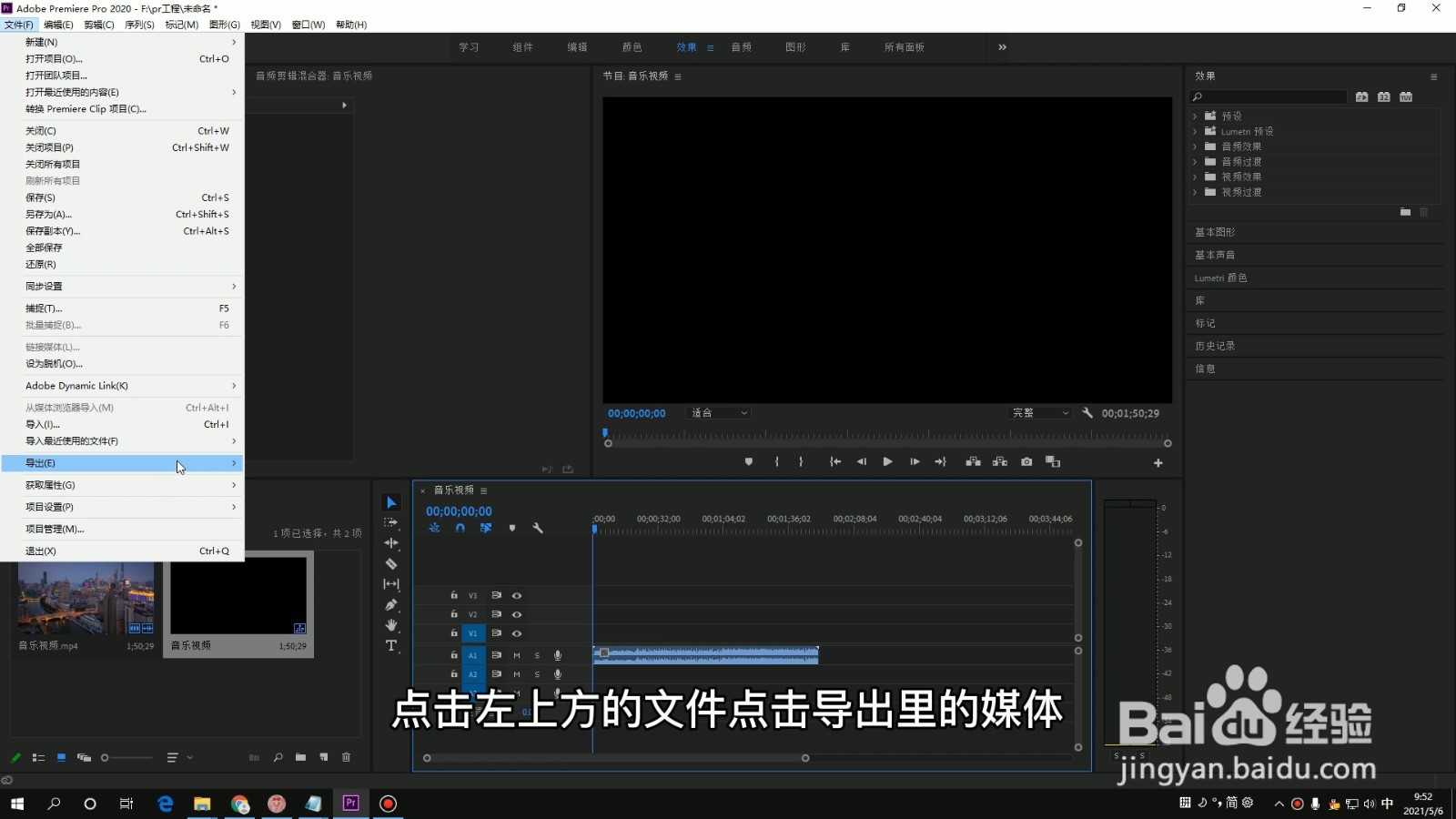Screen dimensions: 1456x819
Task: Enable voice-over record on A1
Action: click(558, 655)
